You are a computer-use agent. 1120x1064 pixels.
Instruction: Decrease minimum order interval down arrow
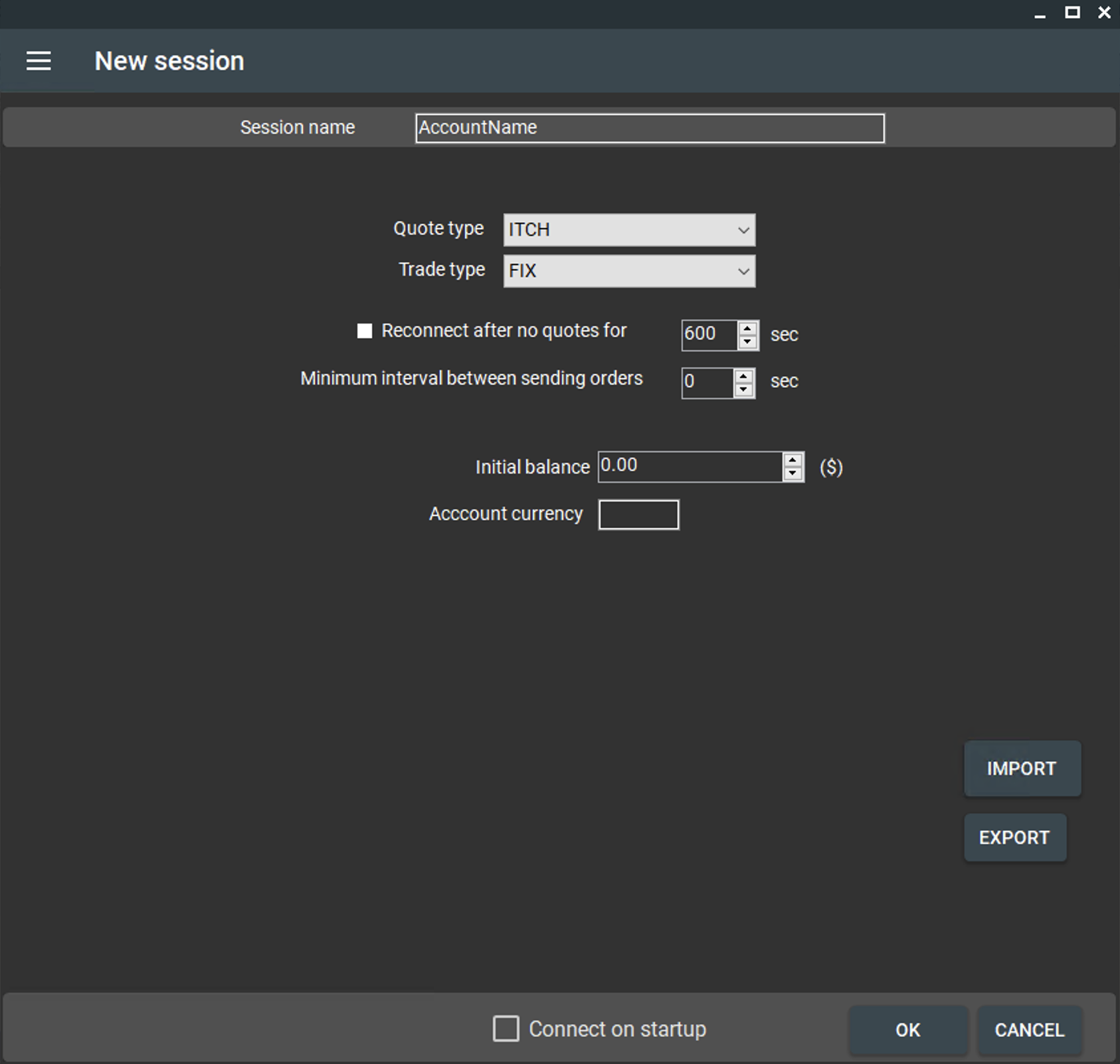[x=743, y=390]
